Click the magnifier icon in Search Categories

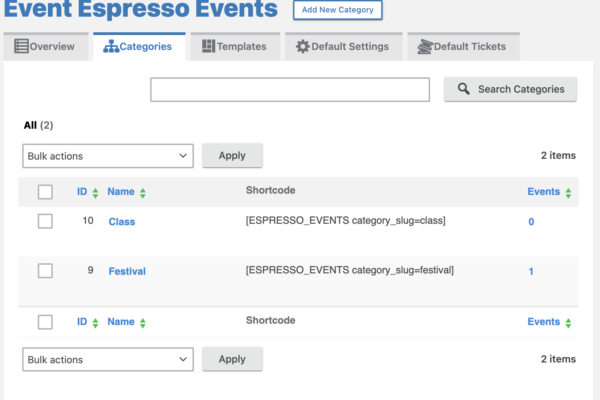tap(463, 89)
